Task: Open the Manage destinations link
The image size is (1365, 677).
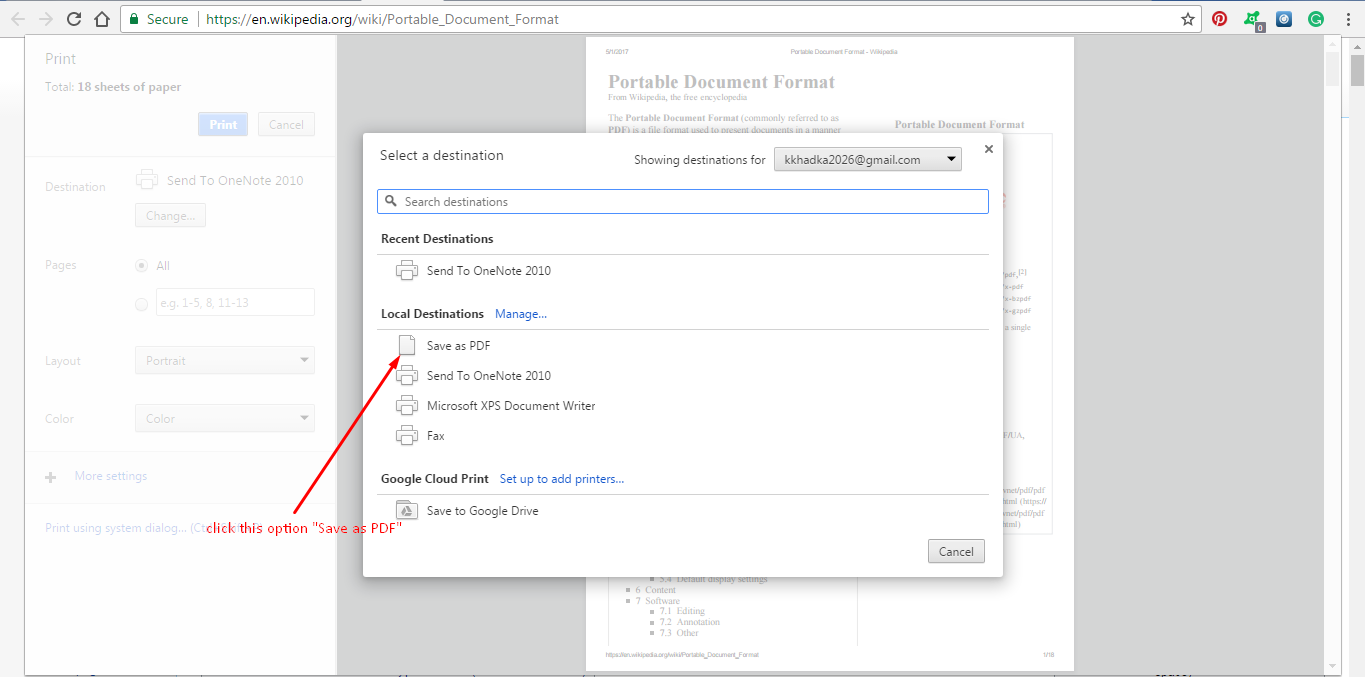Action: pos(520,313)
